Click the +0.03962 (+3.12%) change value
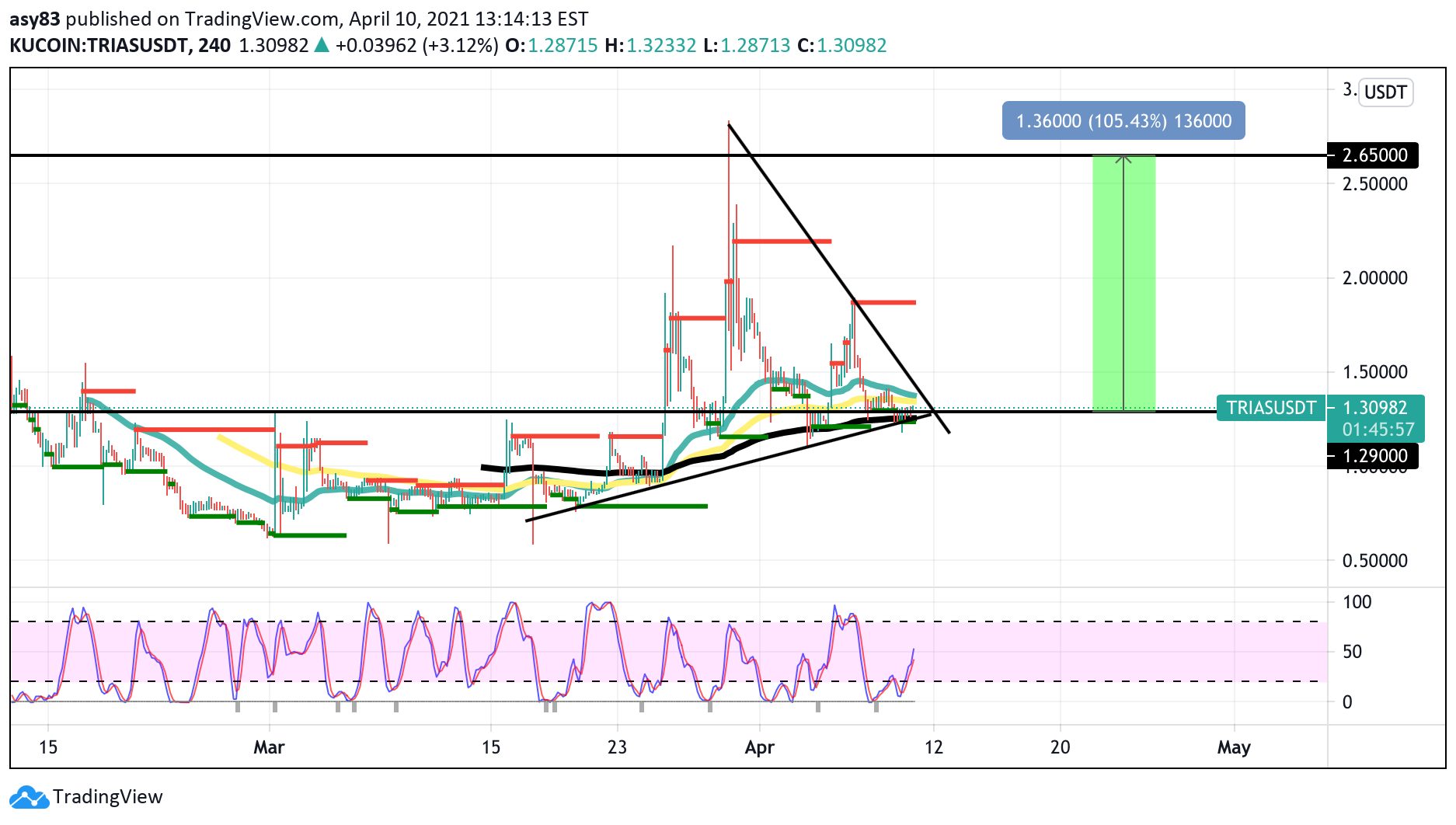1456x825 pixels. pyautogui.click(x=416, y=45)
